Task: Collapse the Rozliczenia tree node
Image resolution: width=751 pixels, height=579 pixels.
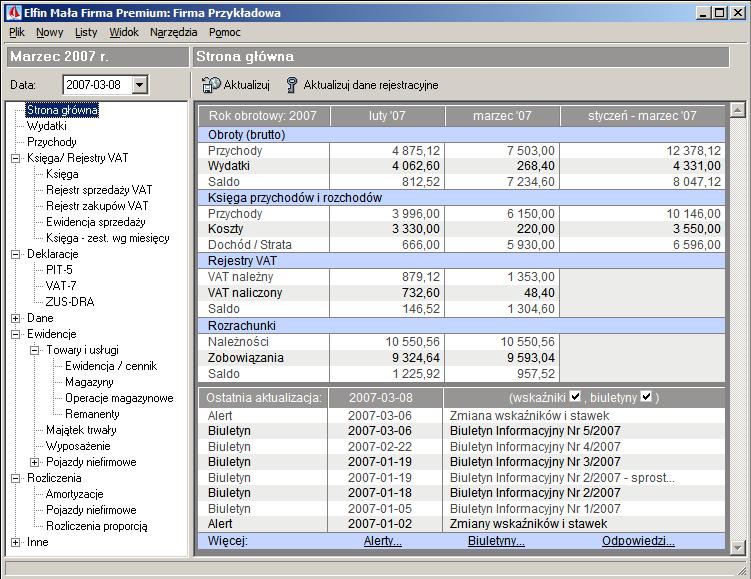Action: coord(15,478)
